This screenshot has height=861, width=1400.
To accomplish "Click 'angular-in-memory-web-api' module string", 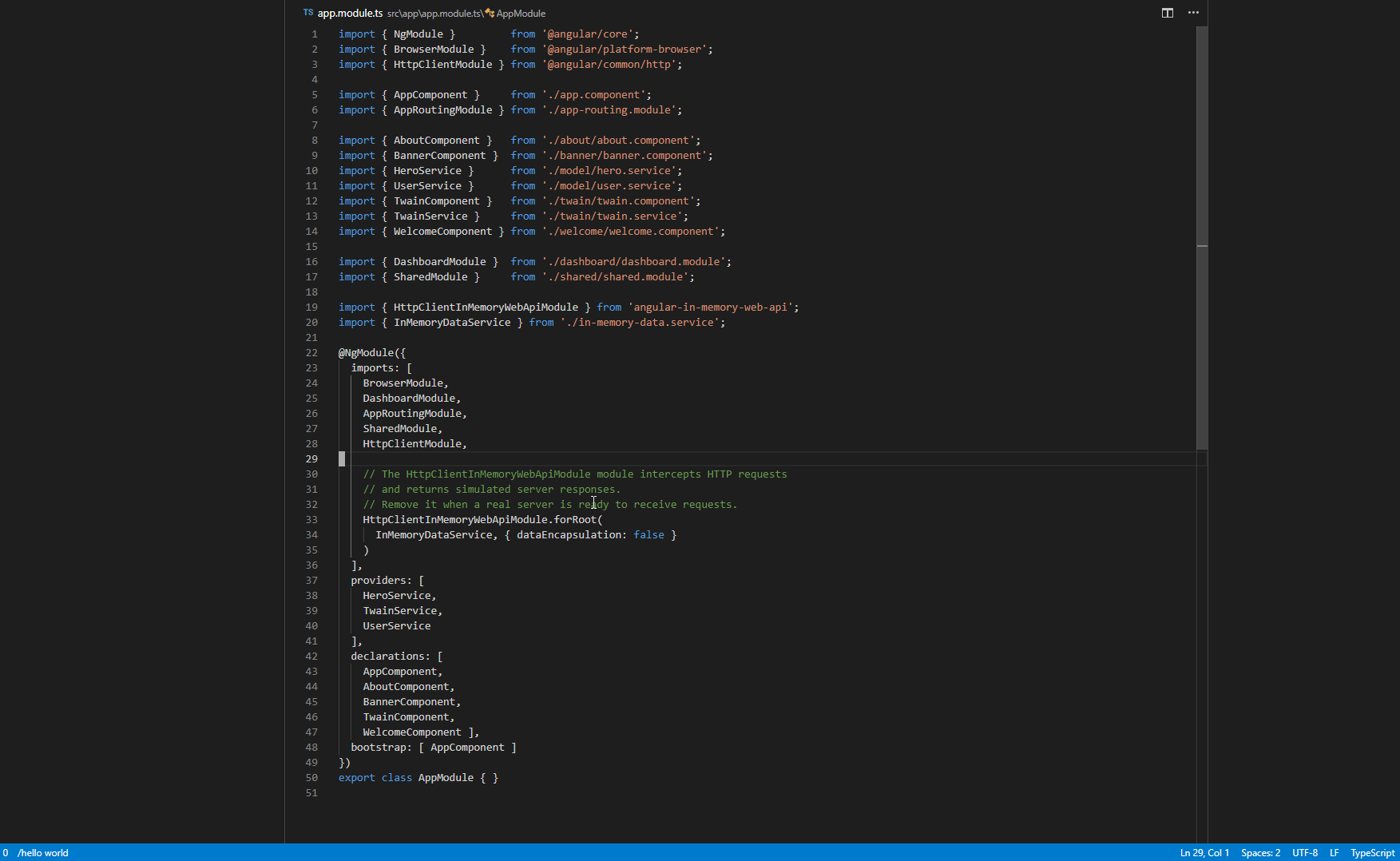I will [x=709, y=307].
